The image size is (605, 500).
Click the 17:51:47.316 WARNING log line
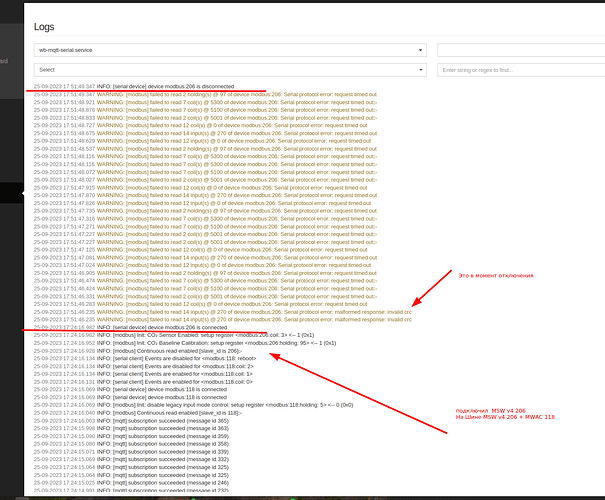(205, 219)
